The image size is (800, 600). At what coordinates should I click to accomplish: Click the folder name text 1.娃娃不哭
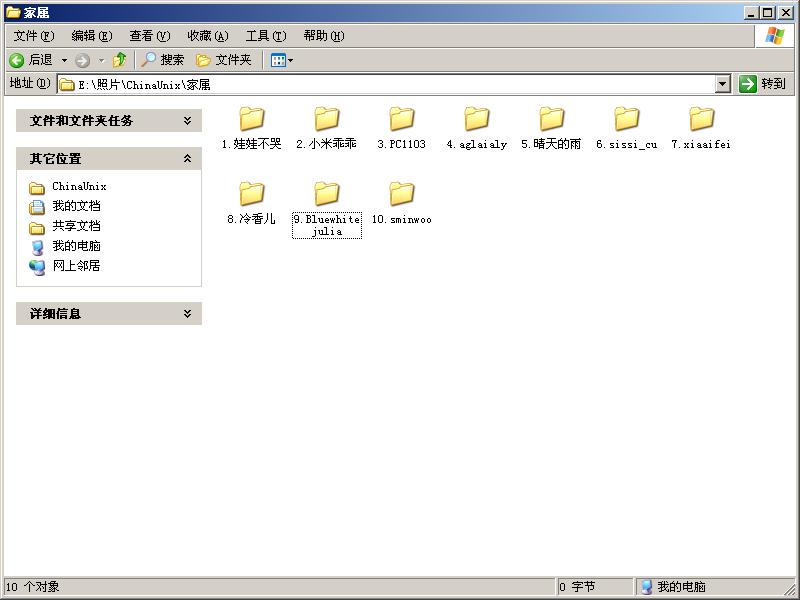[252, 144]
